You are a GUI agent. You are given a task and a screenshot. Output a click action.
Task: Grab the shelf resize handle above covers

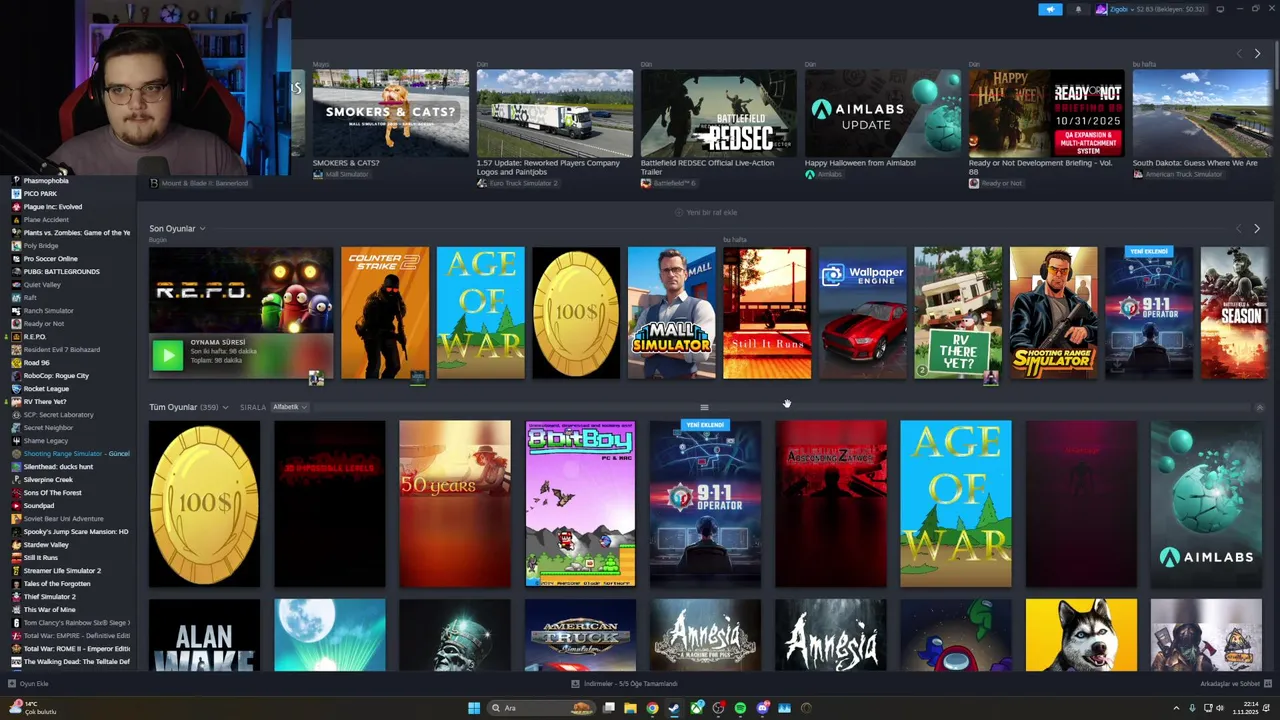pyautogui.click(x=704, y=407)
